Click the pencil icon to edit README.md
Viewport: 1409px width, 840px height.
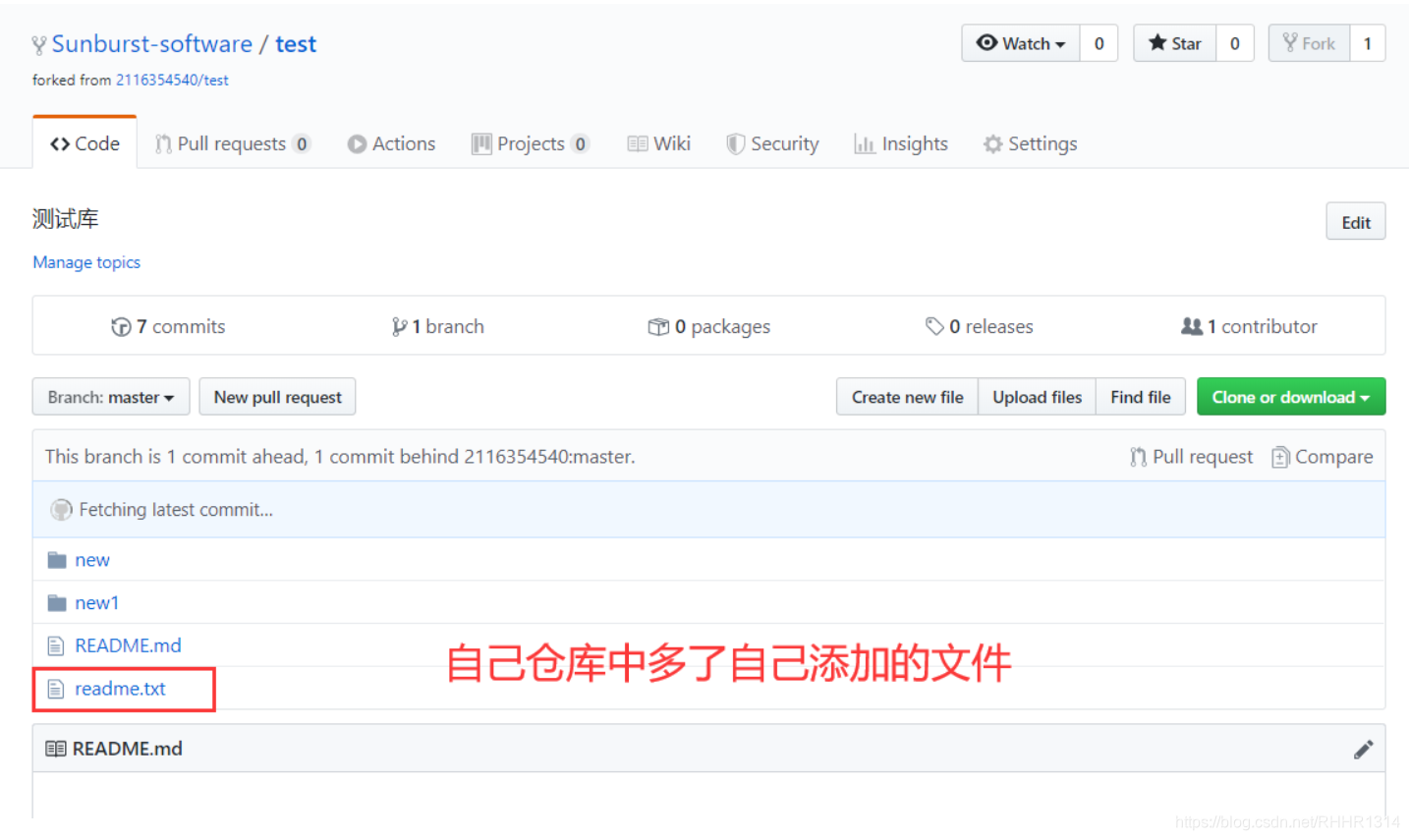1363,750
